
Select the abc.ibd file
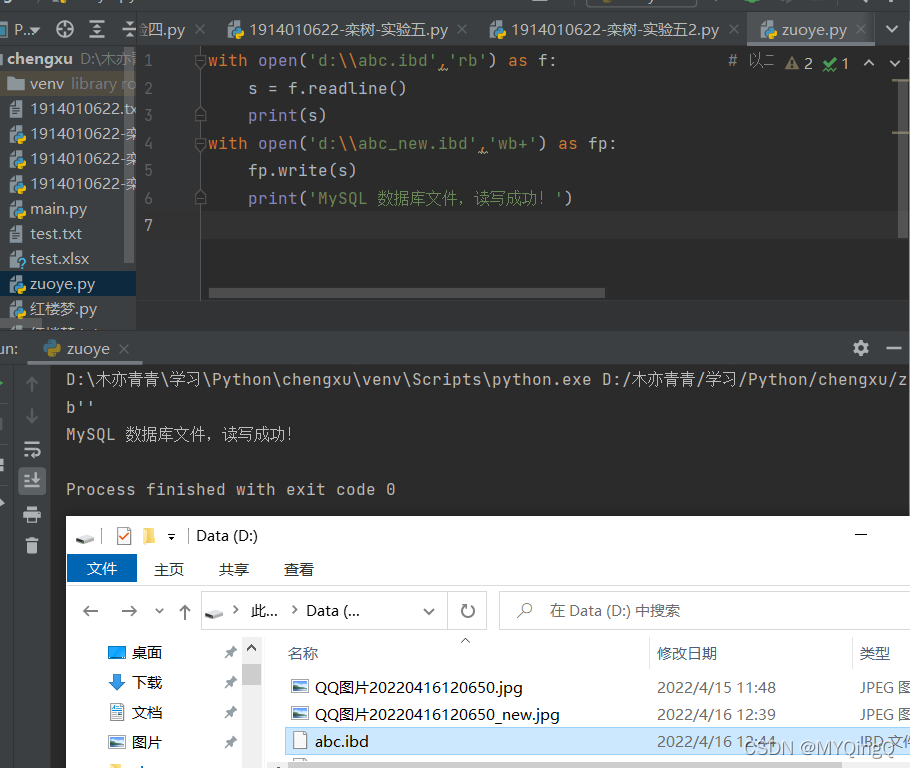click(598, 741)
